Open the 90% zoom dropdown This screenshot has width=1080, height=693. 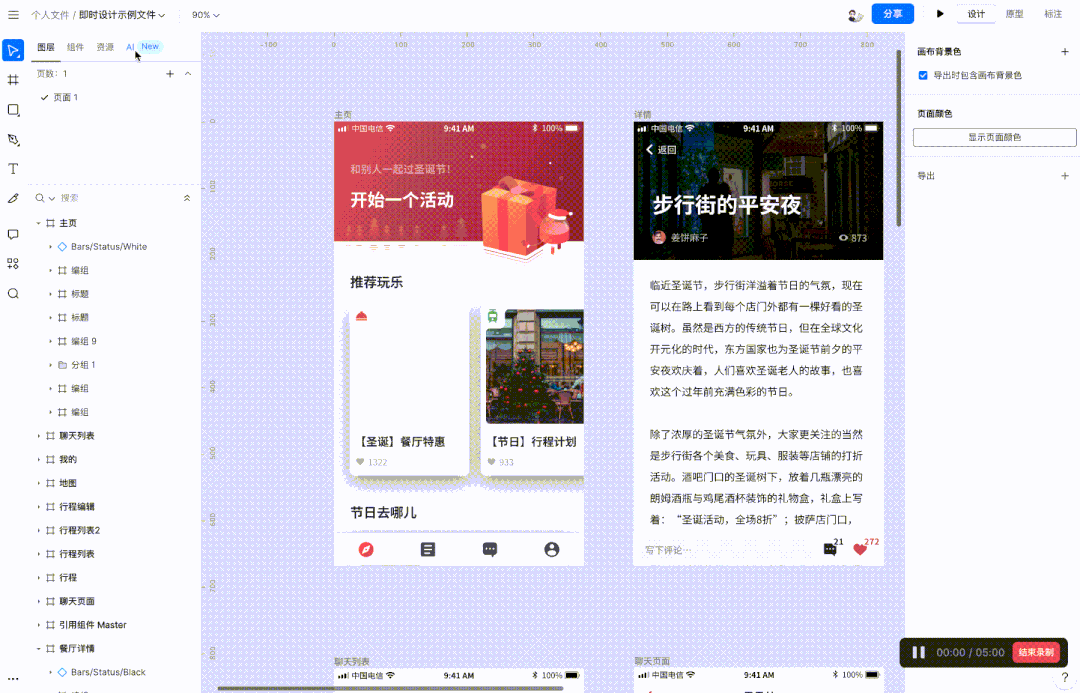[203, 15]
